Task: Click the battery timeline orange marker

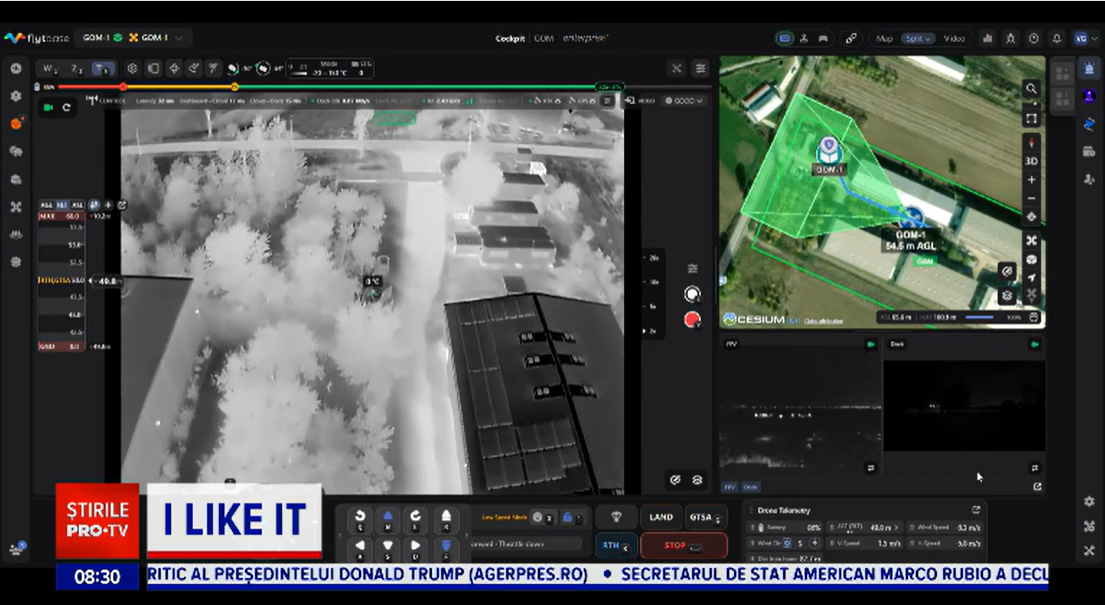Action: coord(235,87)
